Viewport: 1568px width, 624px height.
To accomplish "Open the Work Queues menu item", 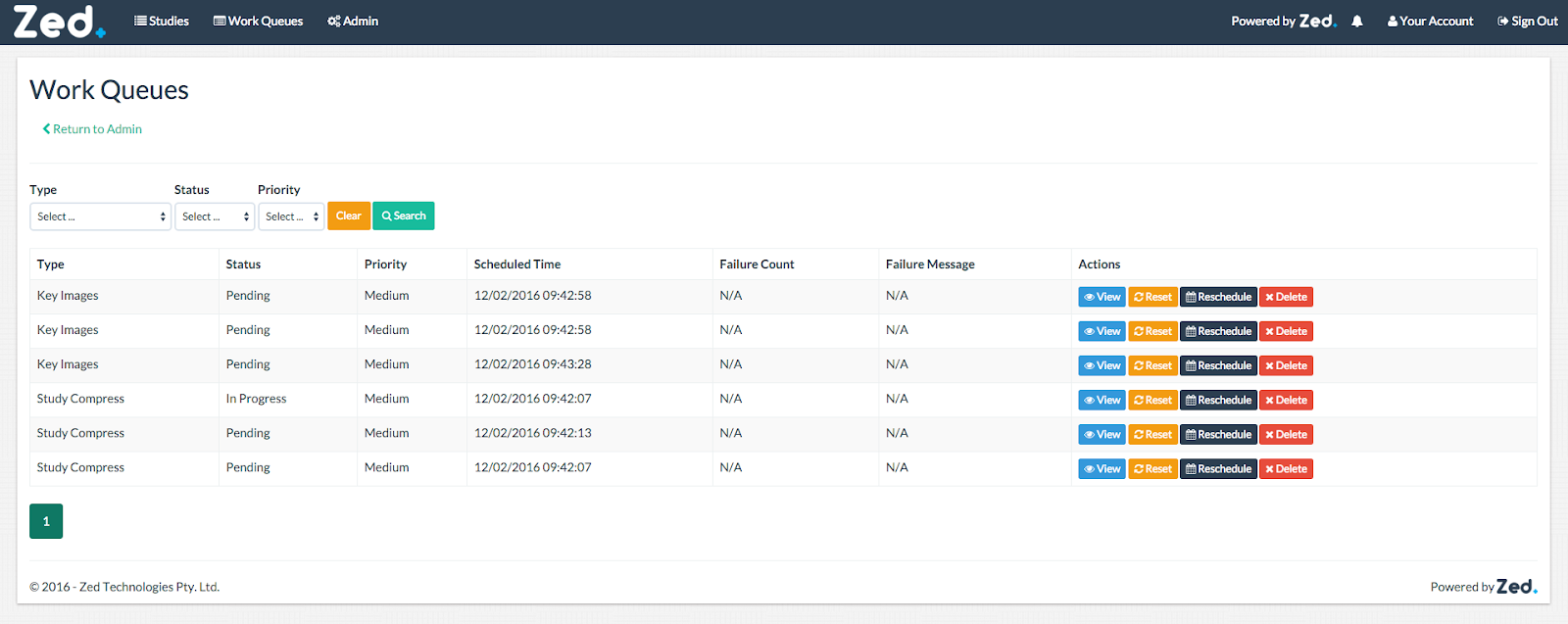I will pos(258,21).
